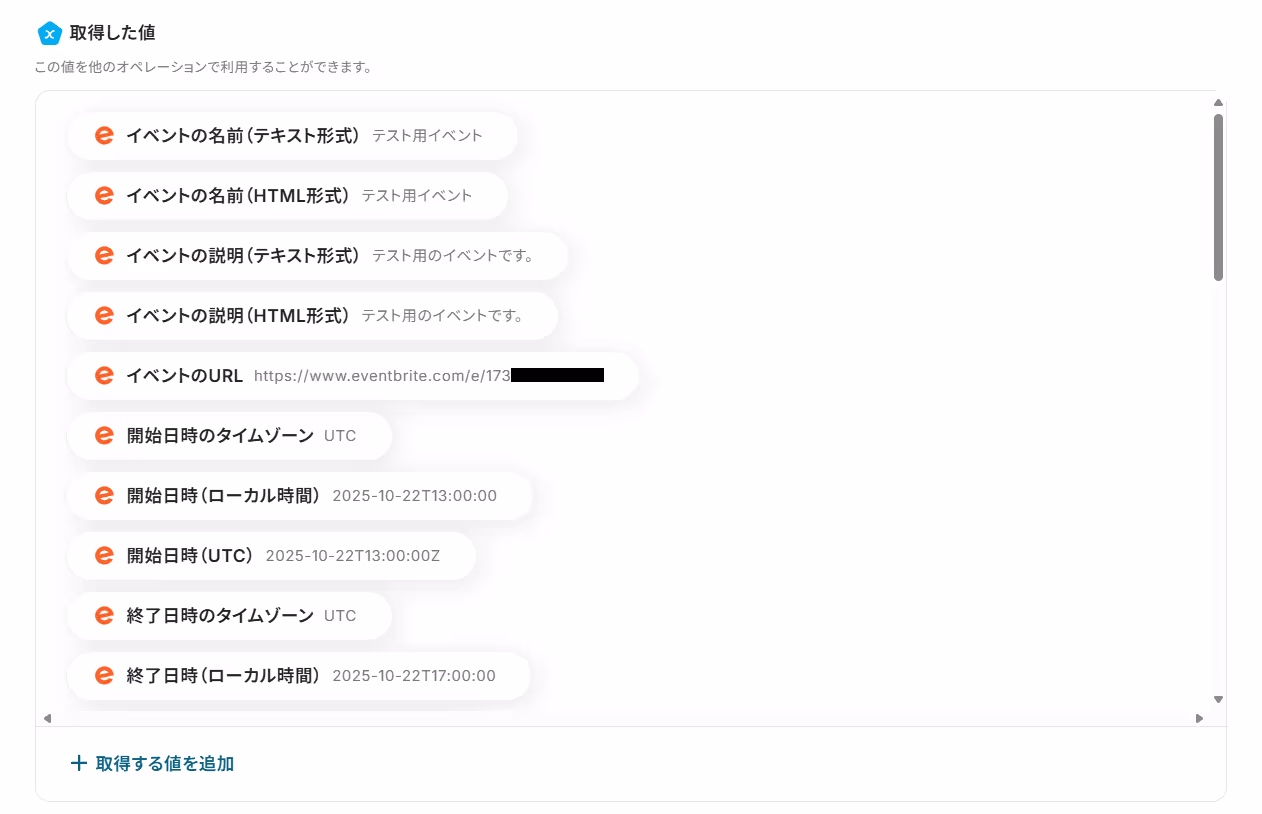The width and height of the screenshot is (1262, 814).
Task: Click Eventbrite icon on イベントの名前(テキスト形式)
Action: (x=104, y=136)
